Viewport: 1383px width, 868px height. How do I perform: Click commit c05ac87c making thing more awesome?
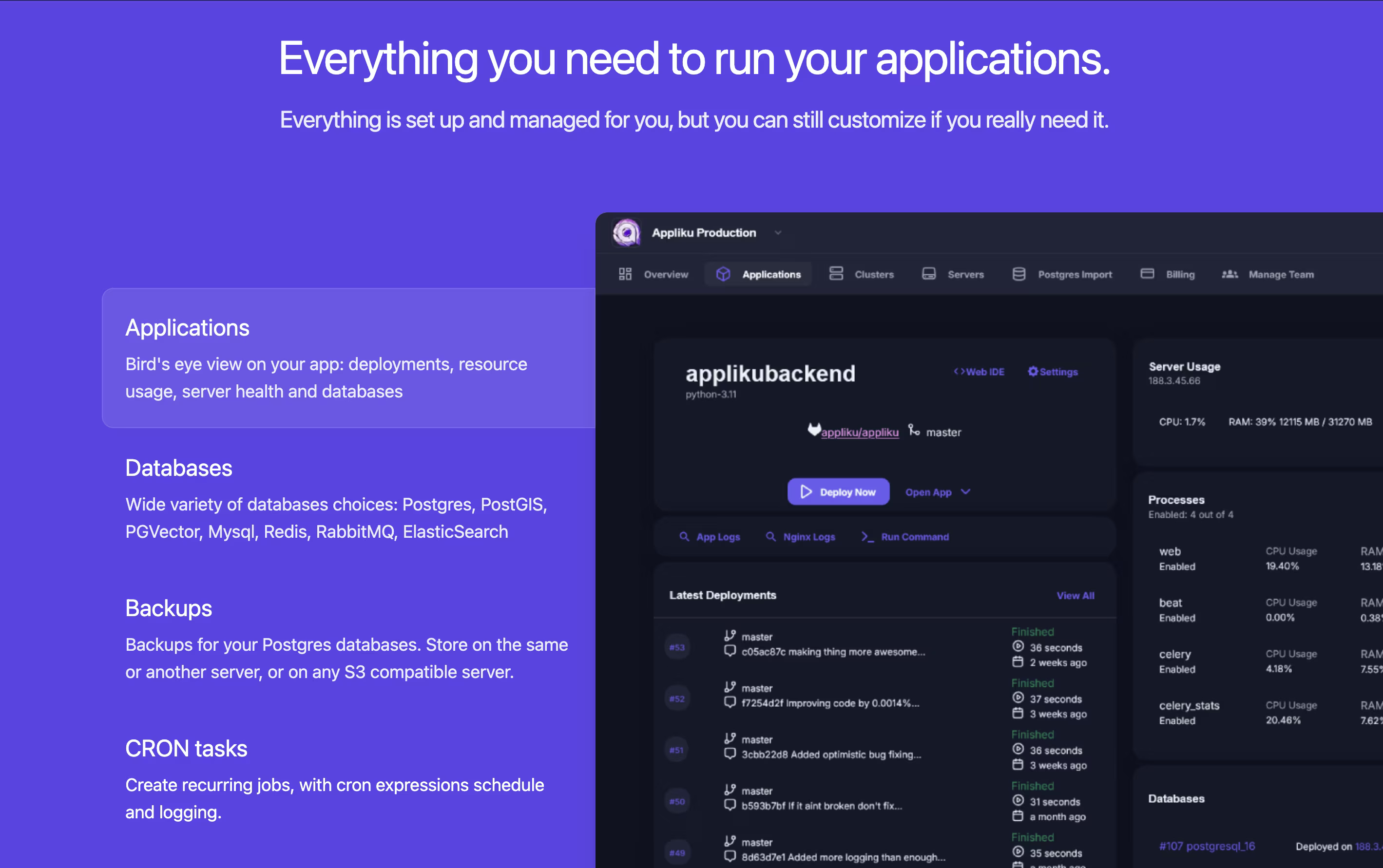coord(833,652)
